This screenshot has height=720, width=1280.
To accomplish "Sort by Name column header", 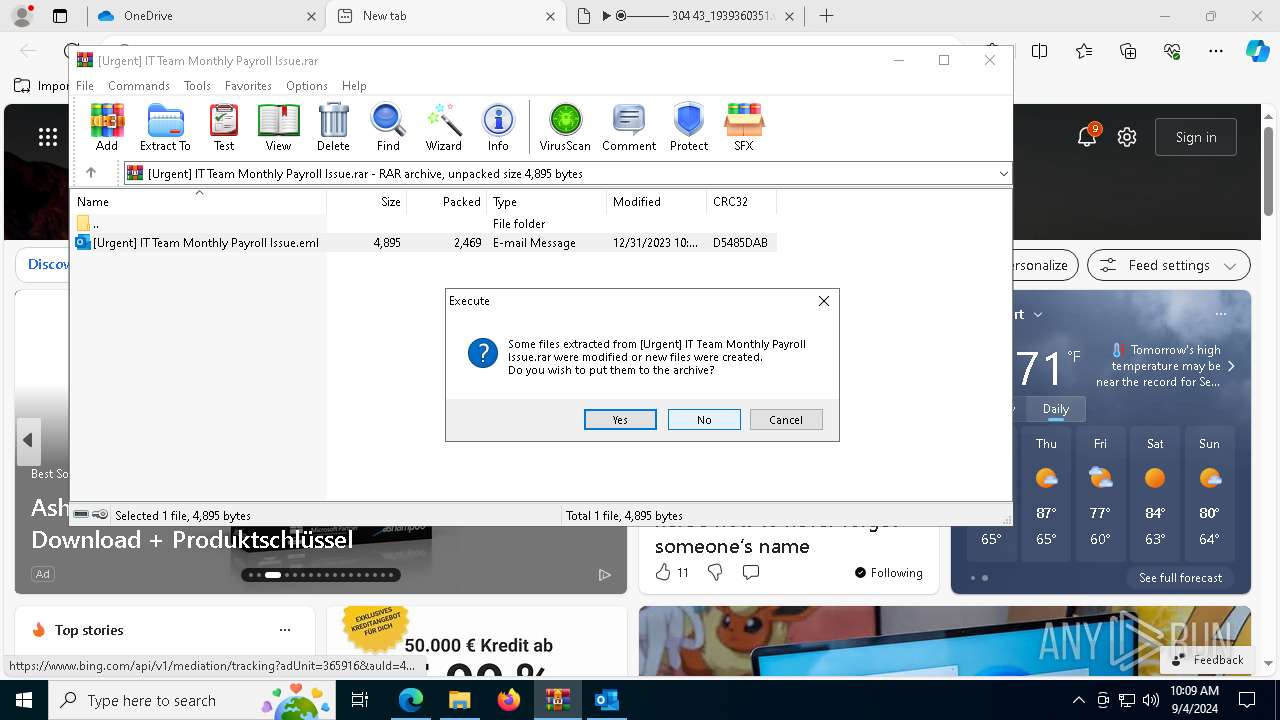I will tap(200, 202).
